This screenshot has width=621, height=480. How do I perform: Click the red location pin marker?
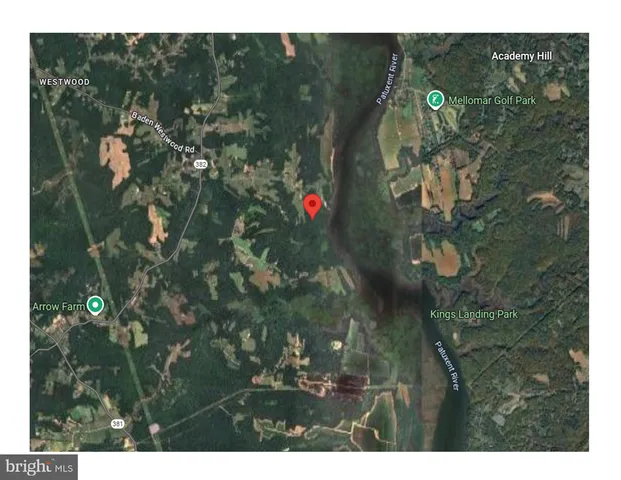point(312,207)
